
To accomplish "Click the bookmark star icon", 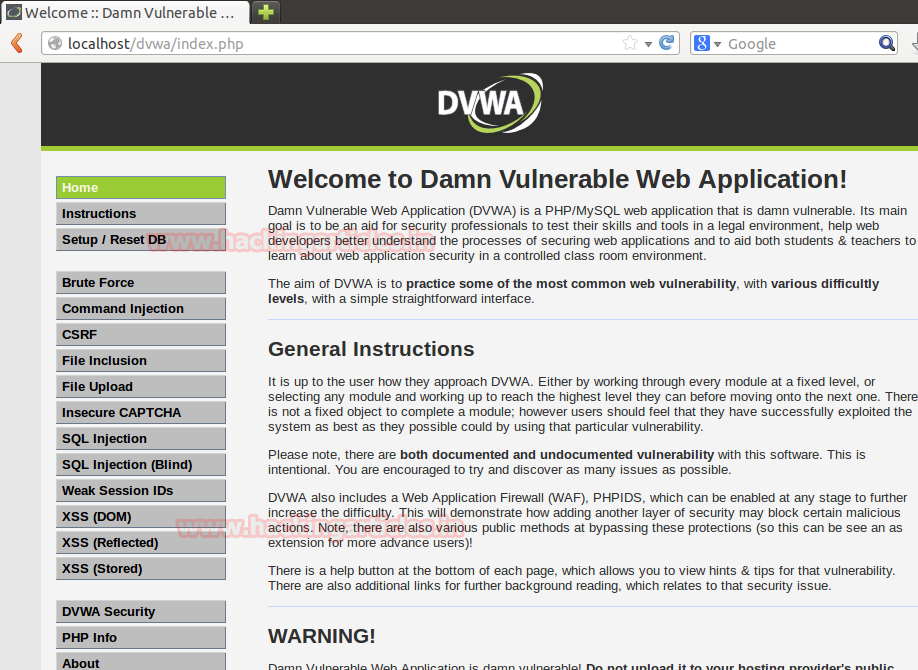I will (x=630, y=43).
